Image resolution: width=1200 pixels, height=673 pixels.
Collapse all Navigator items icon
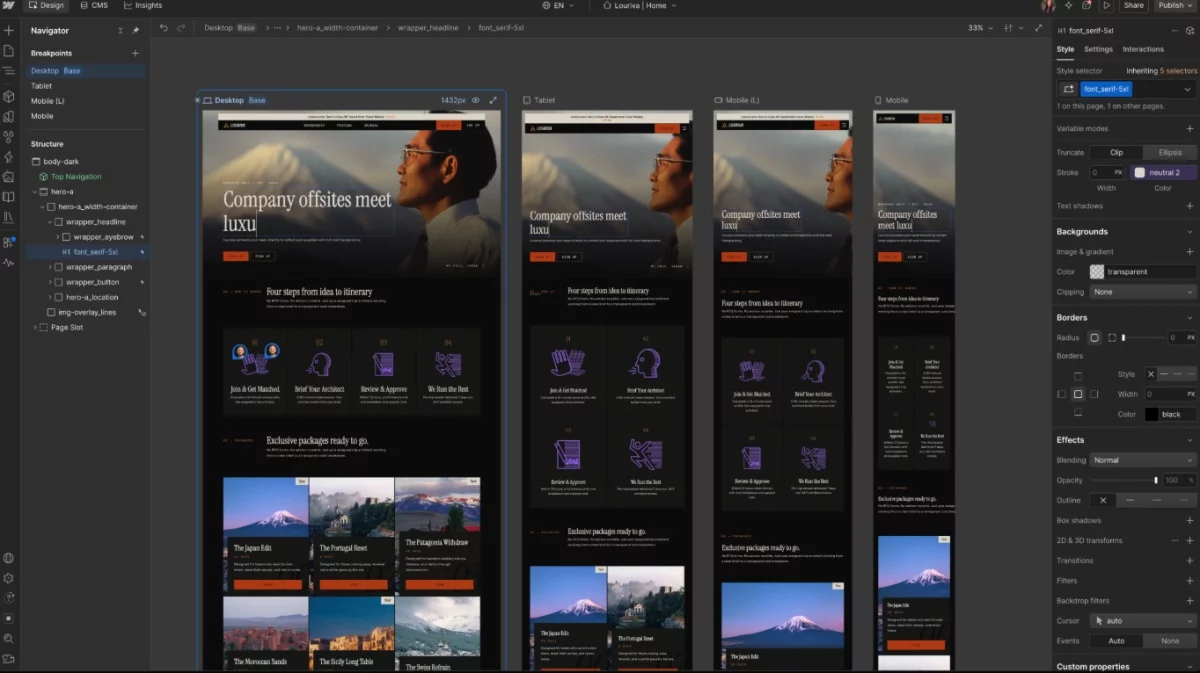(x=120, y=31)
